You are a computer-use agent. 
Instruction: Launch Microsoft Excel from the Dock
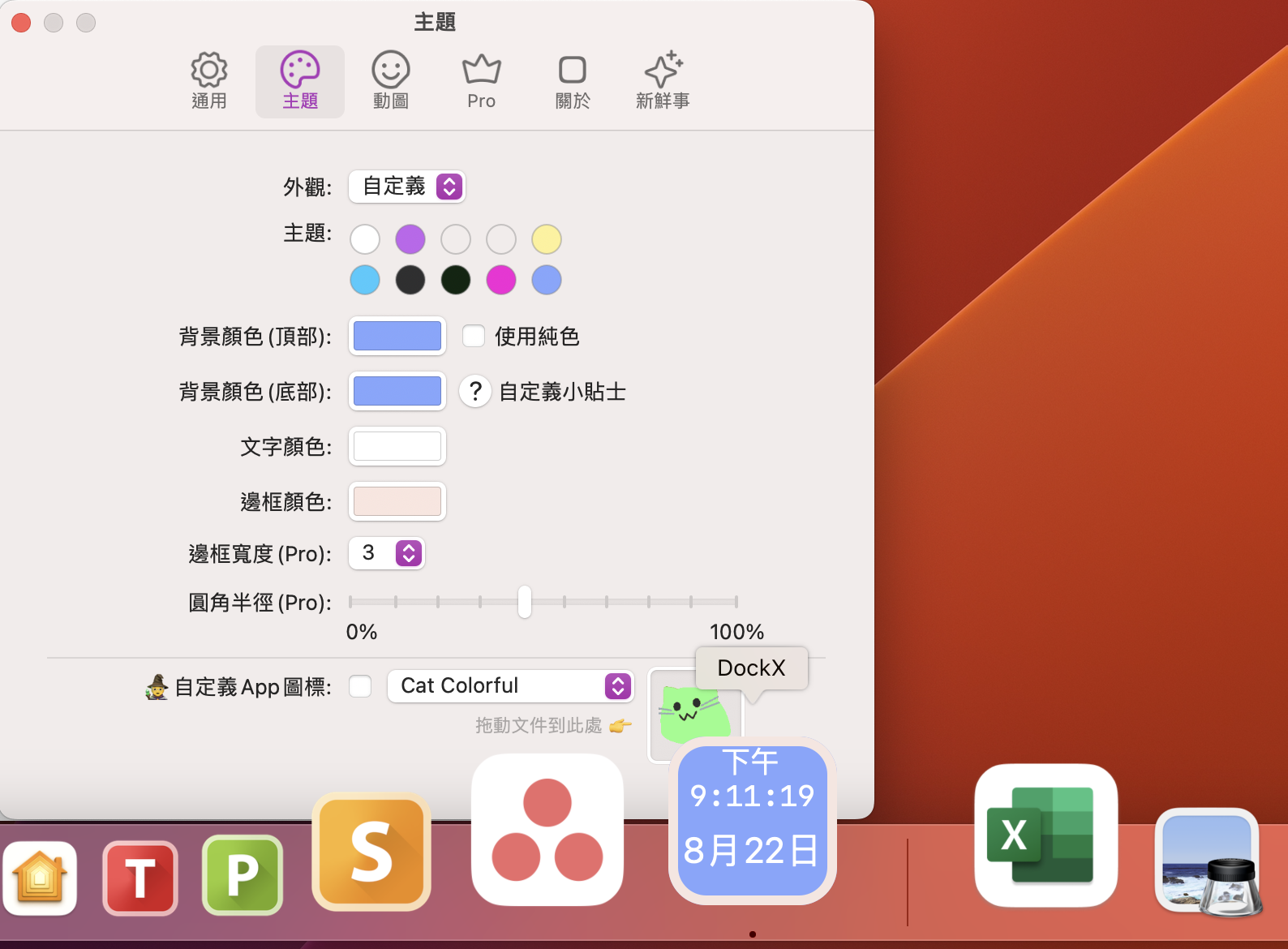(x=1046, y=835)
